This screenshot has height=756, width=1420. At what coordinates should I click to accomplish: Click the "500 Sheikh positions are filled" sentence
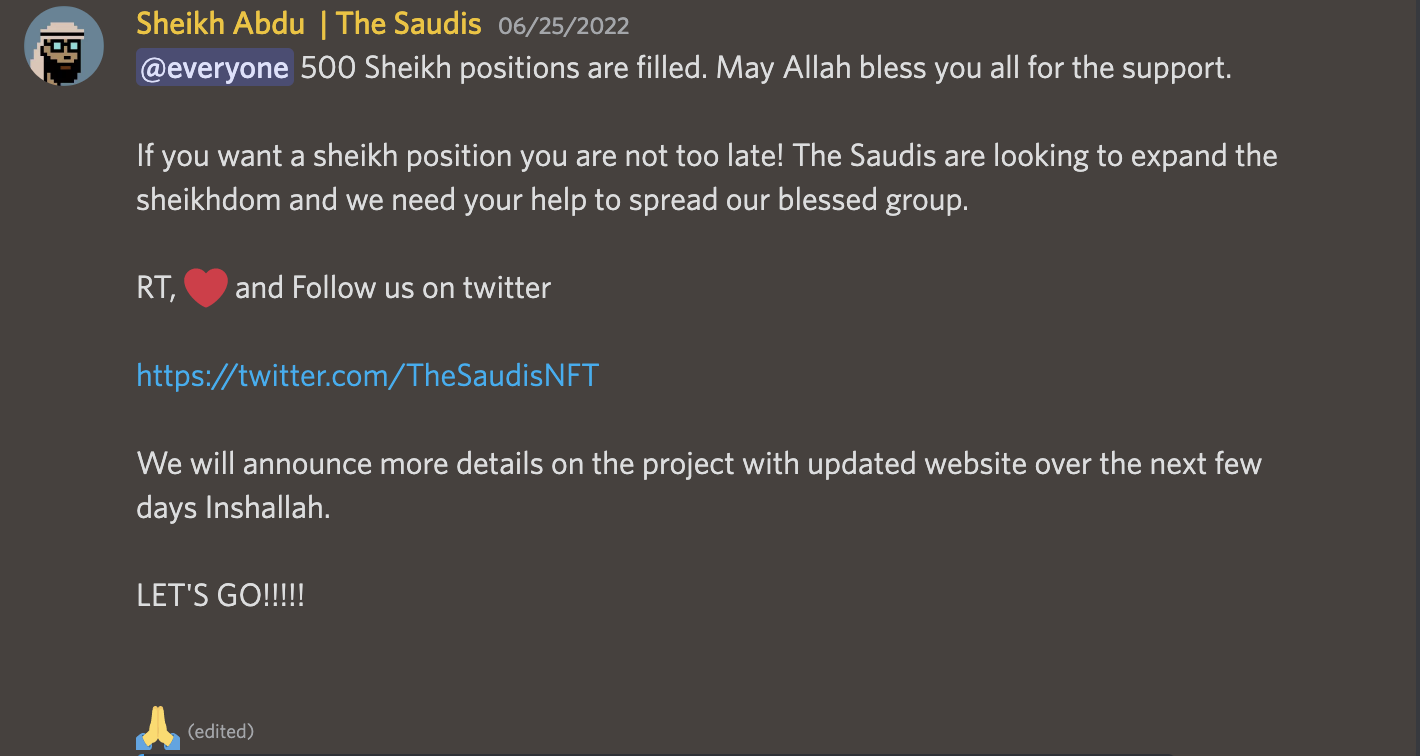coord(505,69)
